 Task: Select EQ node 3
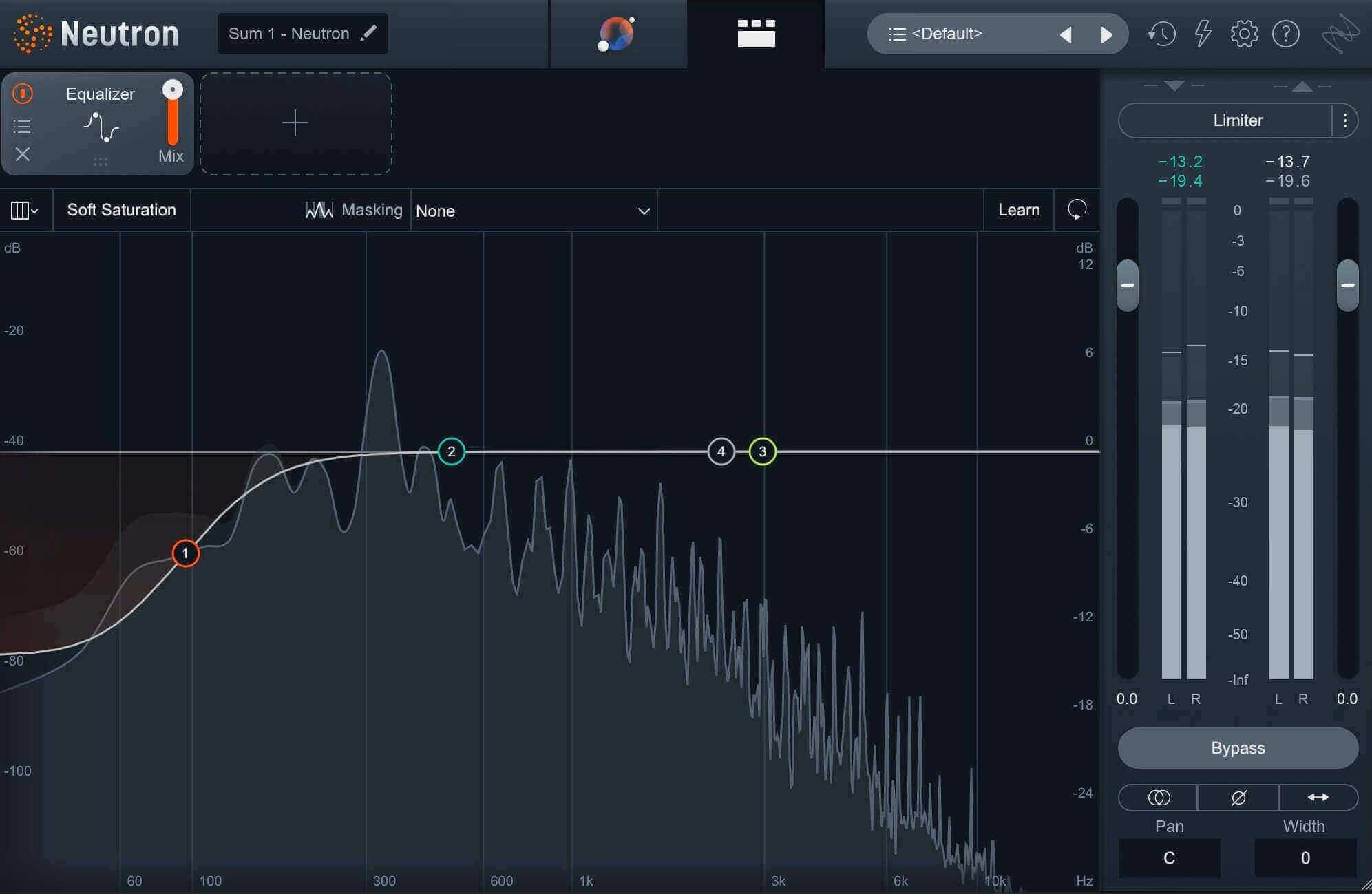point(762,451)
